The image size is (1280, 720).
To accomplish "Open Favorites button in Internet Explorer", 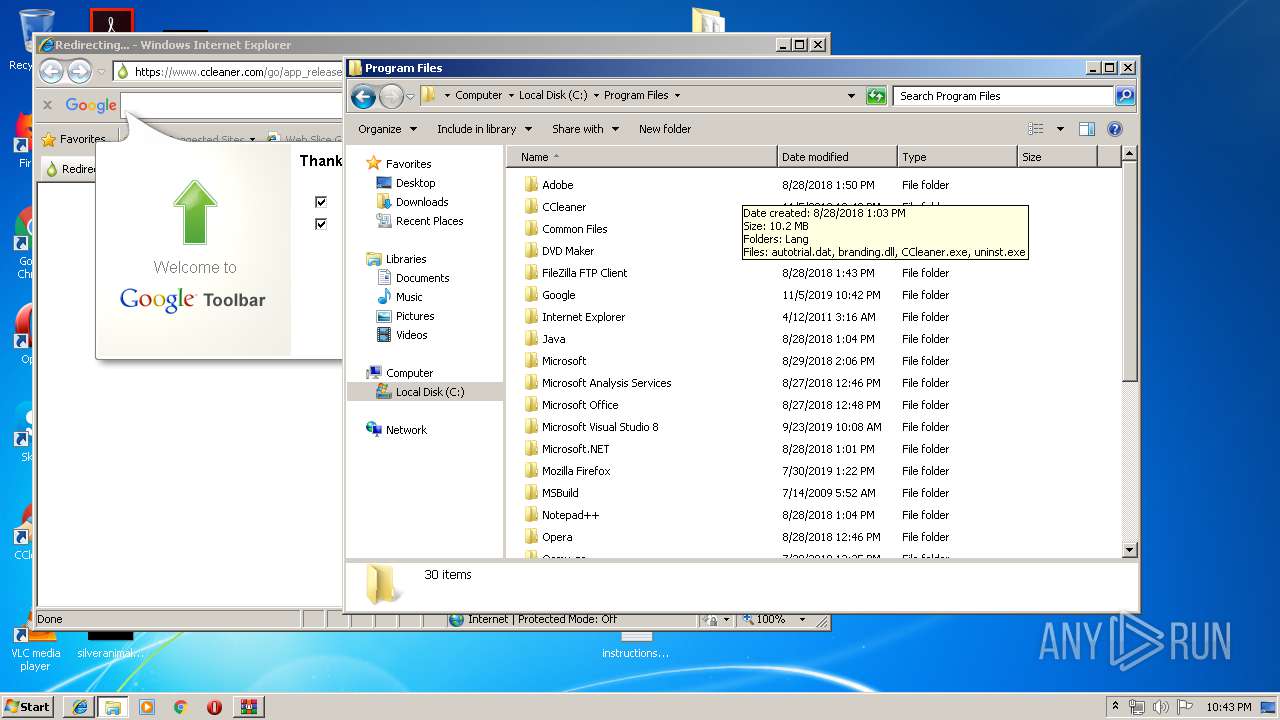I will coord(73,139).
